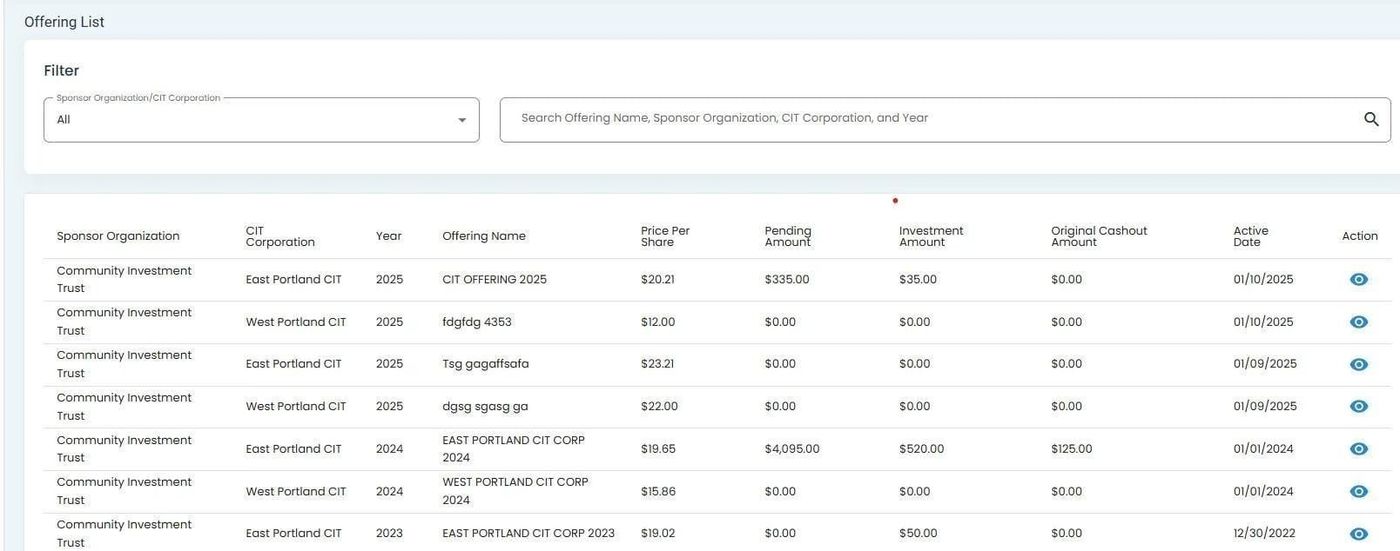Click the search magnifier icon

[1371, 119]
